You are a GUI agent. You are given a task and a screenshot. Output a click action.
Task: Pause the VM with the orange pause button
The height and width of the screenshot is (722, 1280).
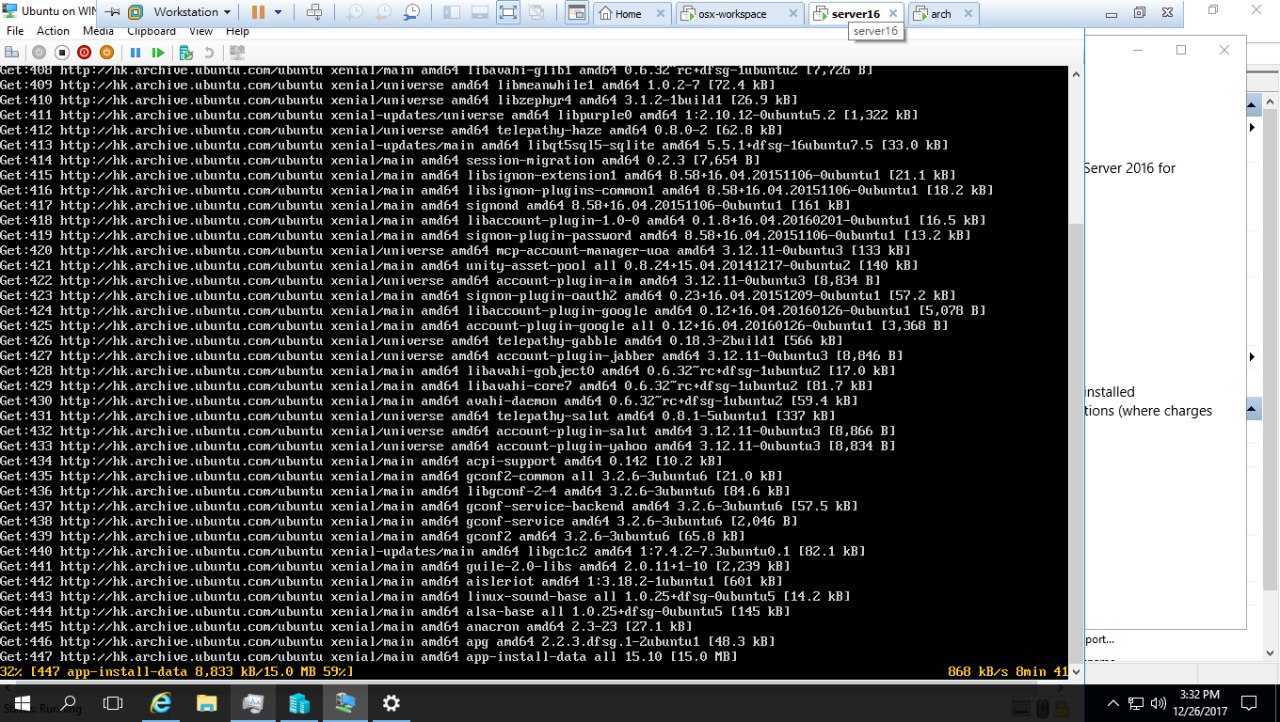point(257,12)
